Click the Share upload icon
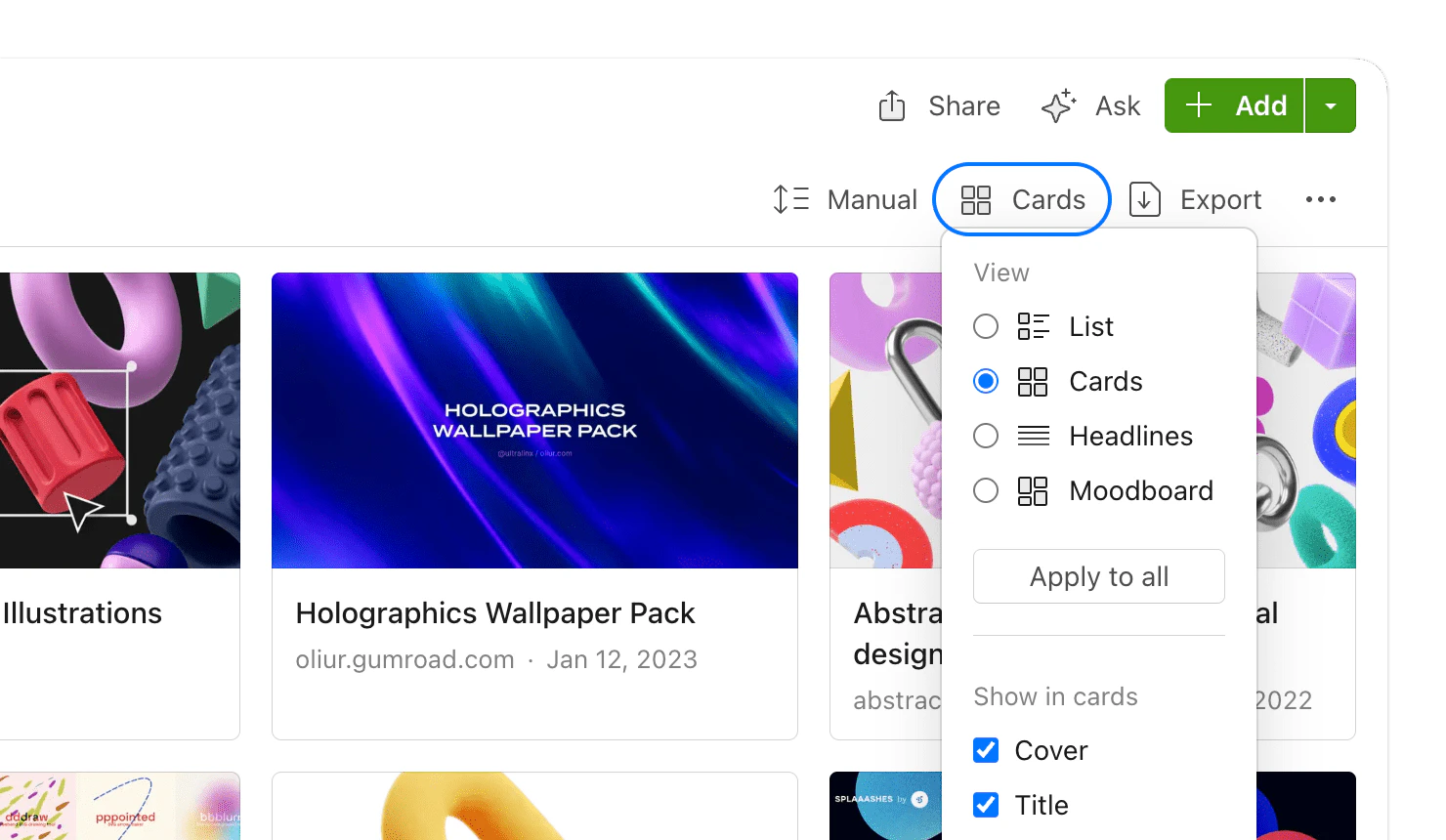The image size is (1446, 840). point(891,105)
